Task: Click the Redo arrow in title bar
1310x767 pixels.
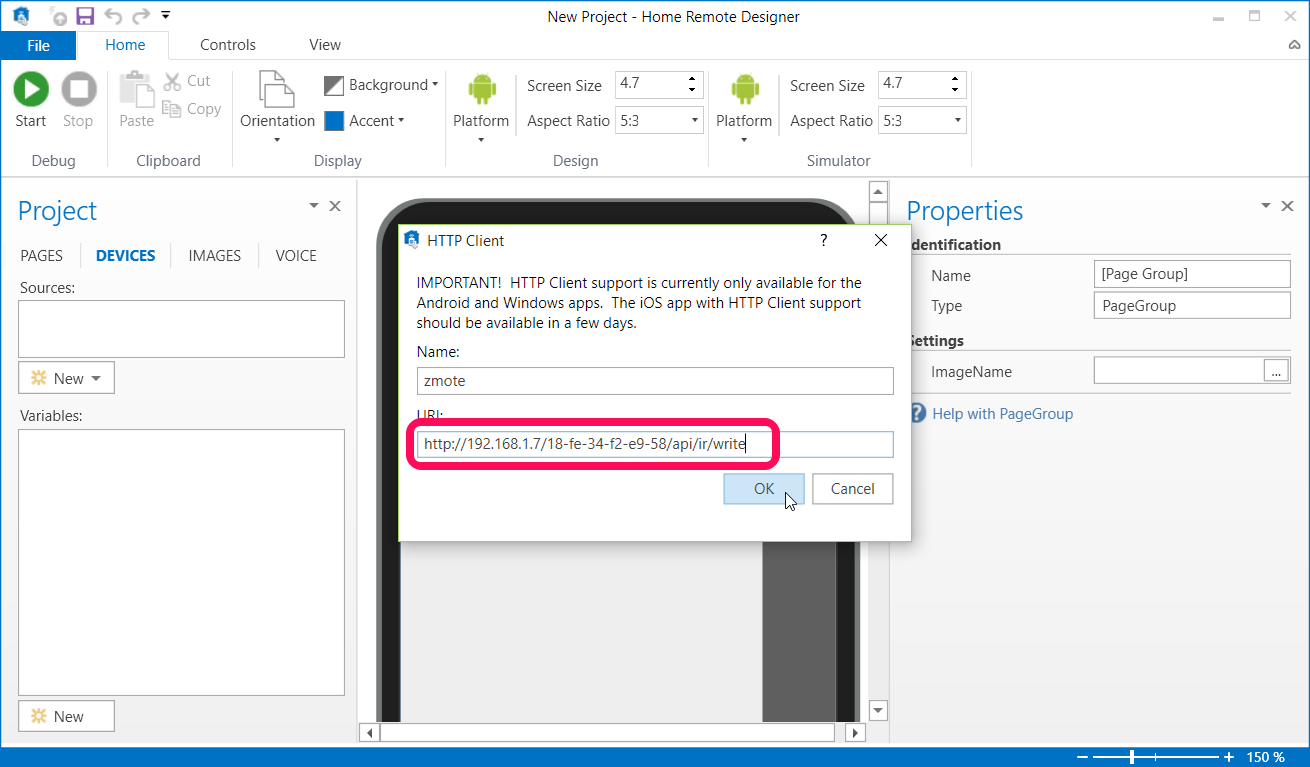Action: 141,16
